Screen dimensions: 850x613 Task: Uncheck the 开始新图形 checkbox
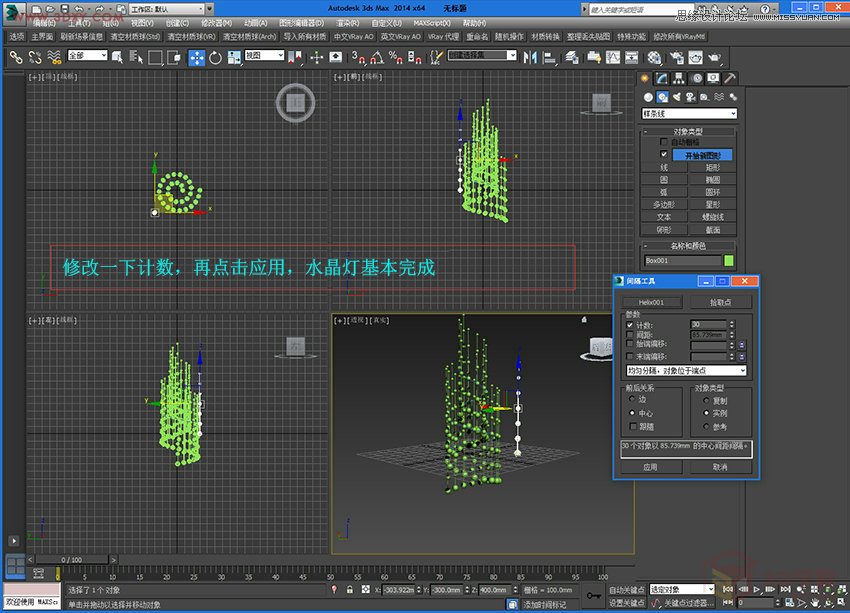[664, 154]
